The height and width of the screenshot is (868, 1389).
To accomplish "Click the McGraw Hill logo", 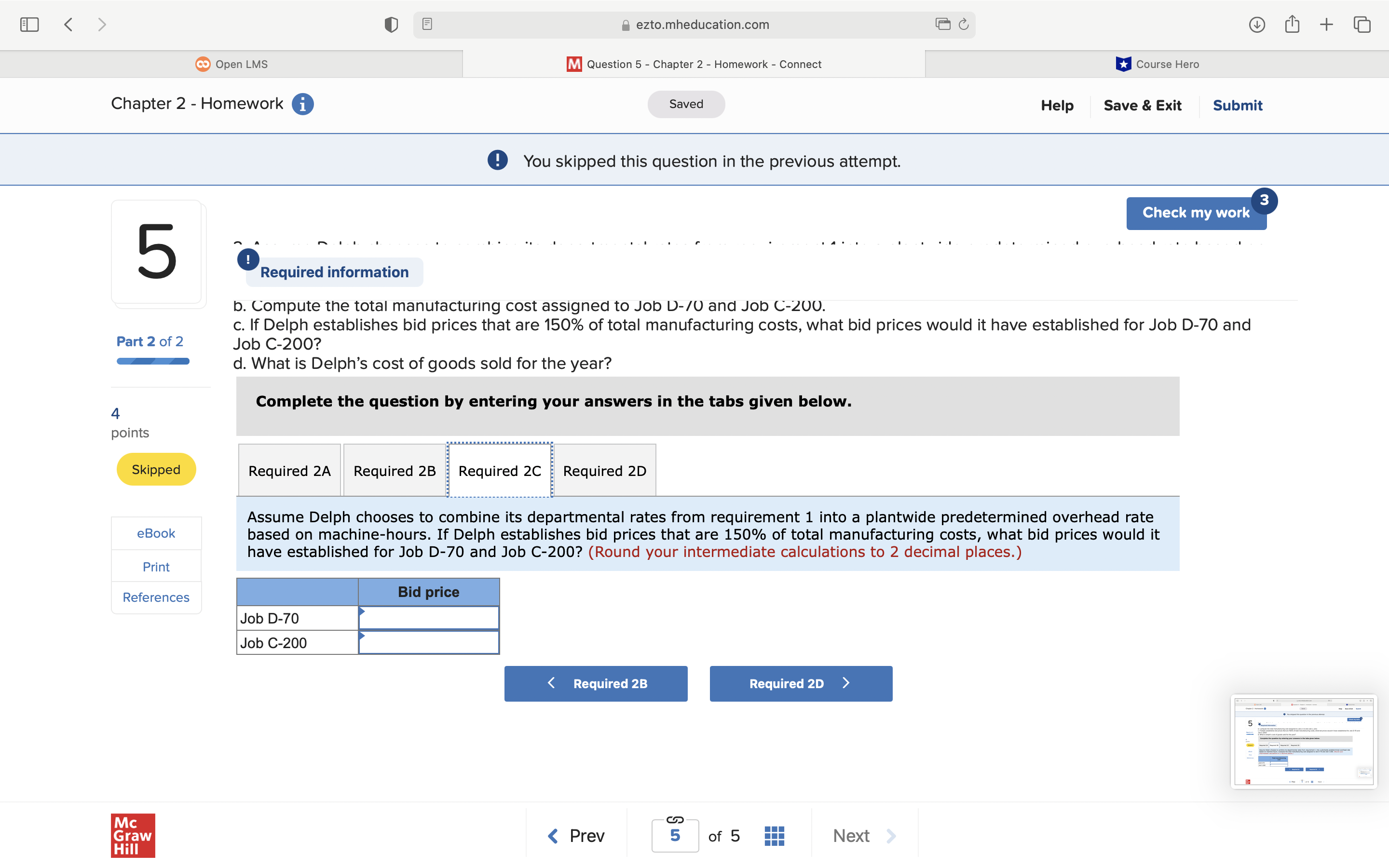I will pos(133,836).
